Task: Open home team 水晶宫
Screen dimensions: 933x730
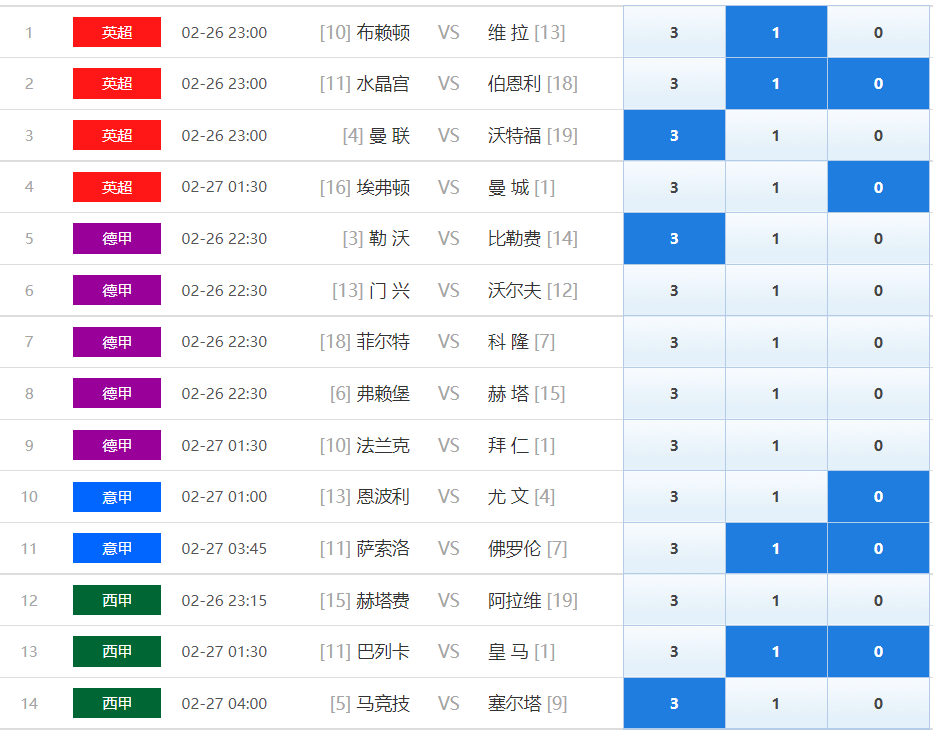Action: click(x=383, y=83)
